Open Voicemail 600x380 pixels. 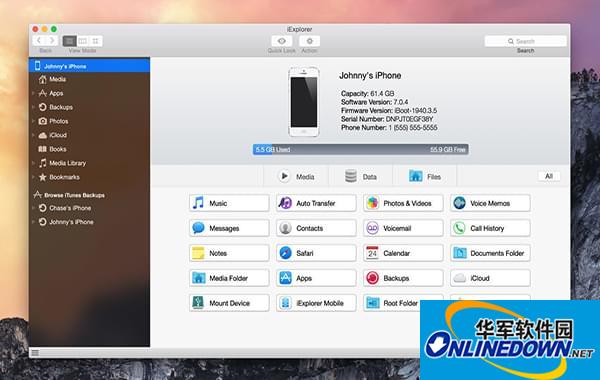(403, 228)
